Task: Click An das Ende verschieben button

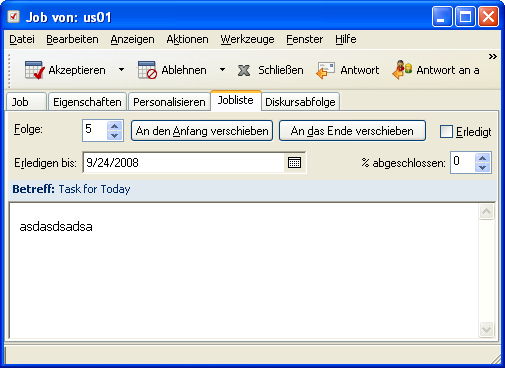Action: pyautogui.click(x=352, y=131)
